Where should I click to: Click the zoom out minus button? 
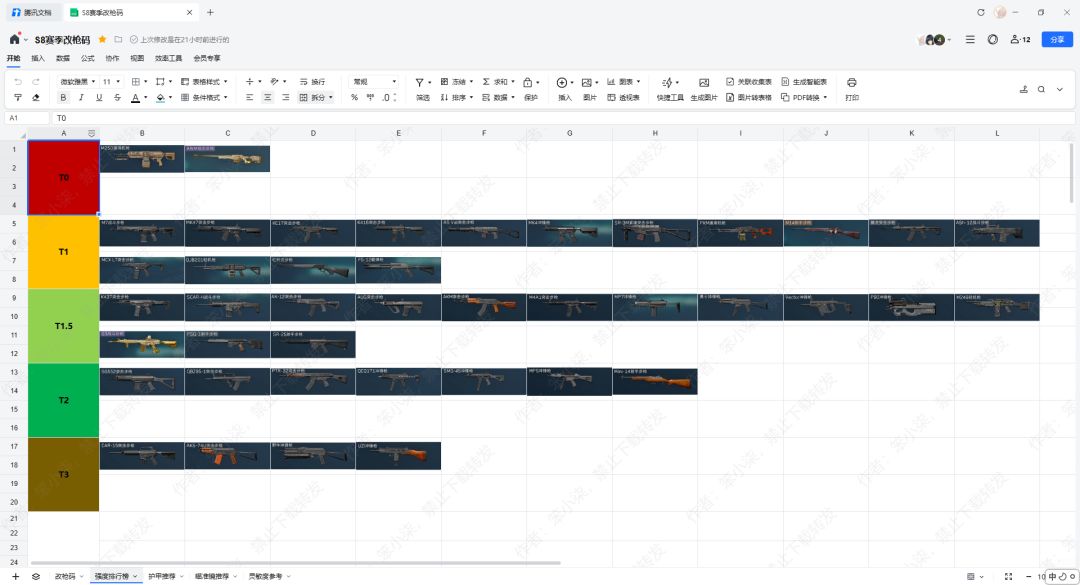(x=1028, y=576)
